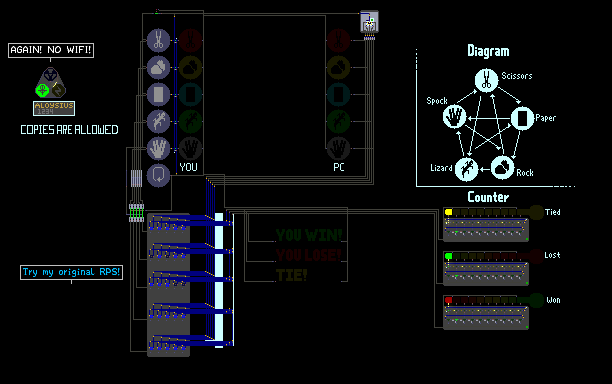Click the dimmed PC scissors indicator

[x=338, y=40]
